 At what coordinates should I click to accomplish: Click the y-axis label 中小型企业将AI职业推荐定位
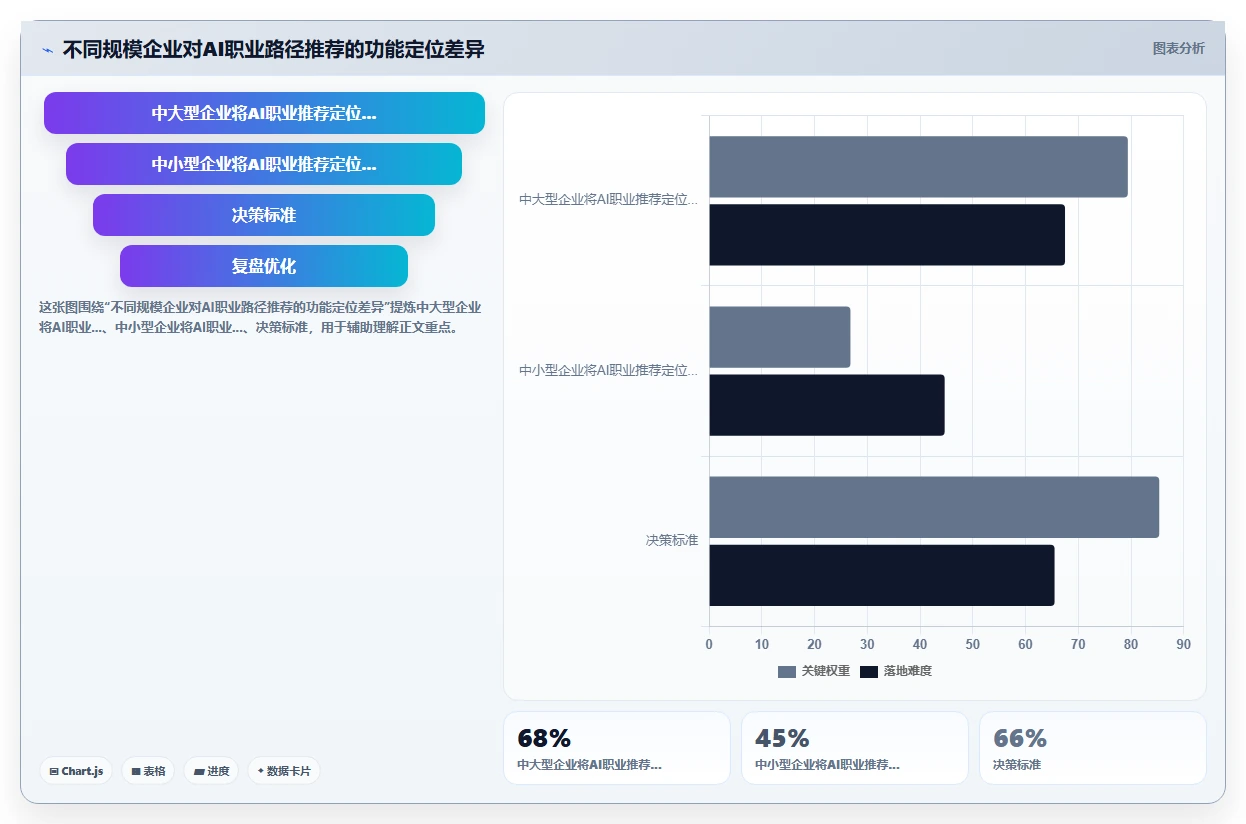pyautogui.click(x=609, y=370)
